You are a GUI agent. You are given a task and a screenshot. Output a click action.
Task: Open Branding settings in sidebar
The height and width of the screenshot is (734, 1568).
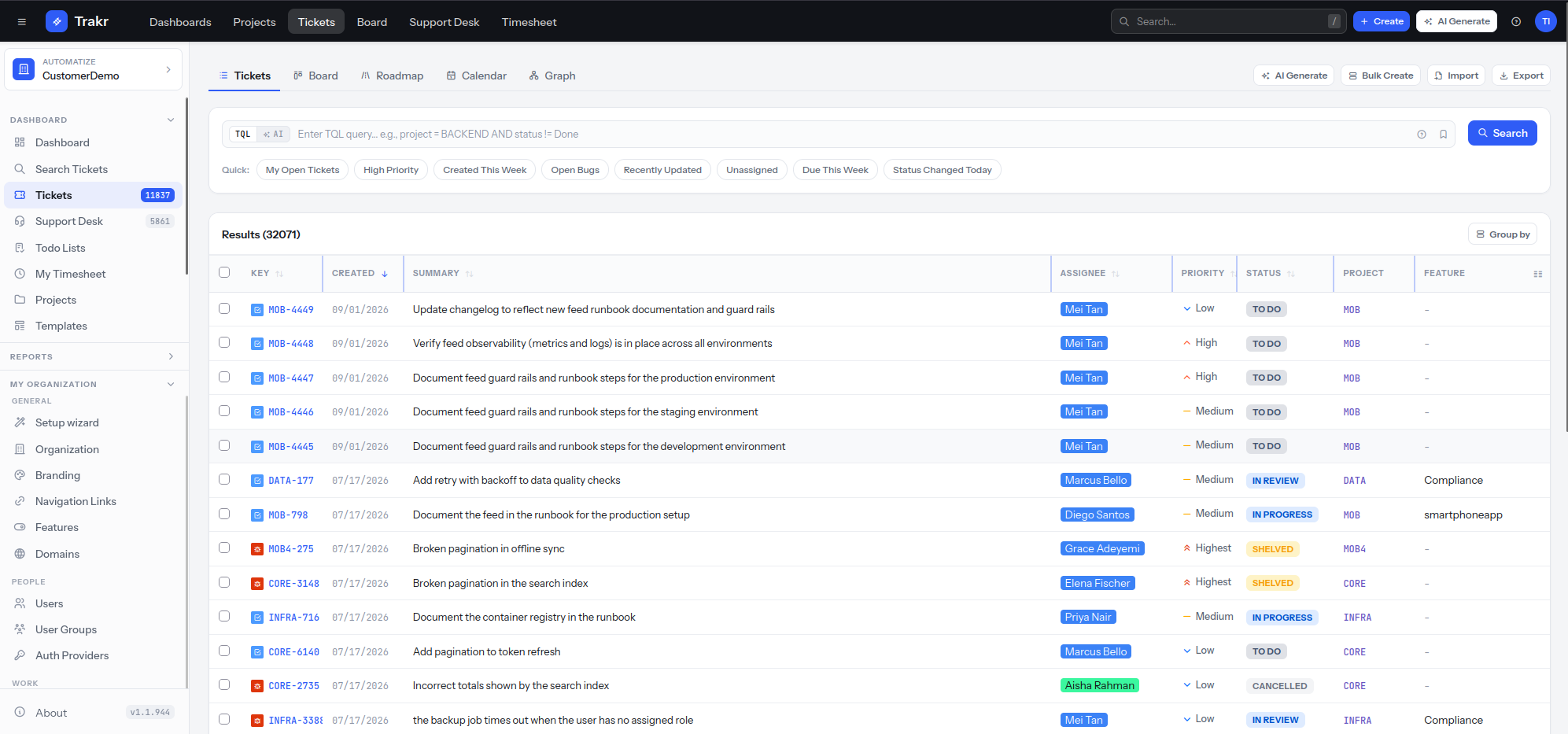[x=93, y=475]
